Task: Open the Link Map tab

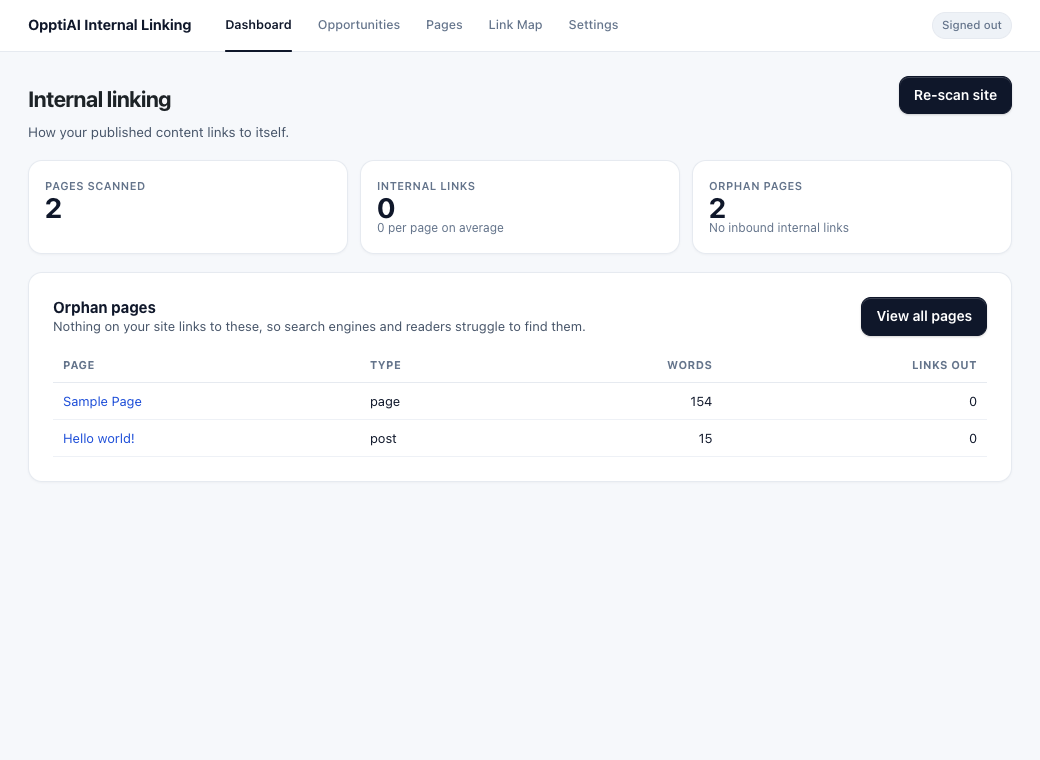Action: (515, 25)
